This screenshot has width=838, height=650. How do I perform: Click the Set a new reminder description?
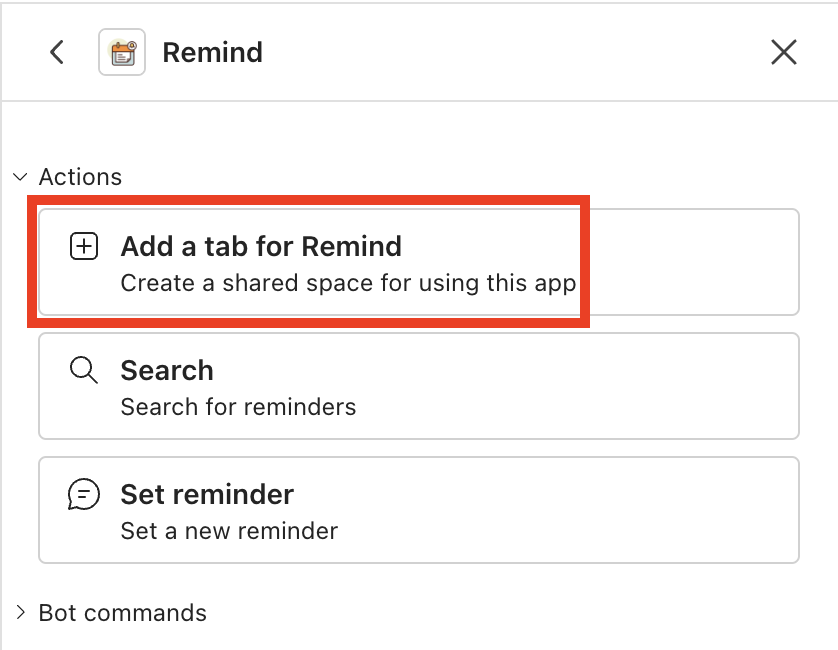[226, 531]
